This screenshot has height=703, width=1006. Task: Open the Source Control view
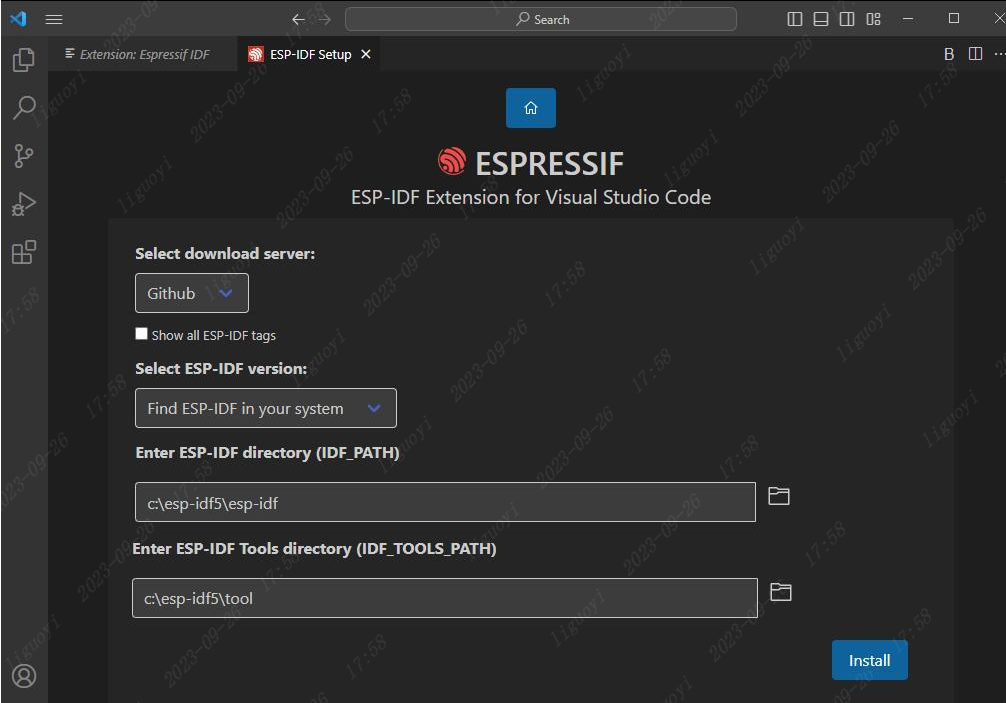tap(24, 156)
